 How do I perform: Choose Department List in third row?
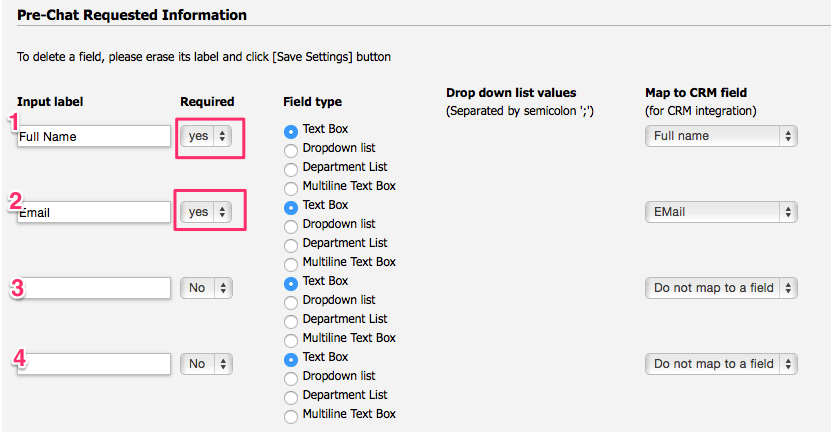(291, 320)
